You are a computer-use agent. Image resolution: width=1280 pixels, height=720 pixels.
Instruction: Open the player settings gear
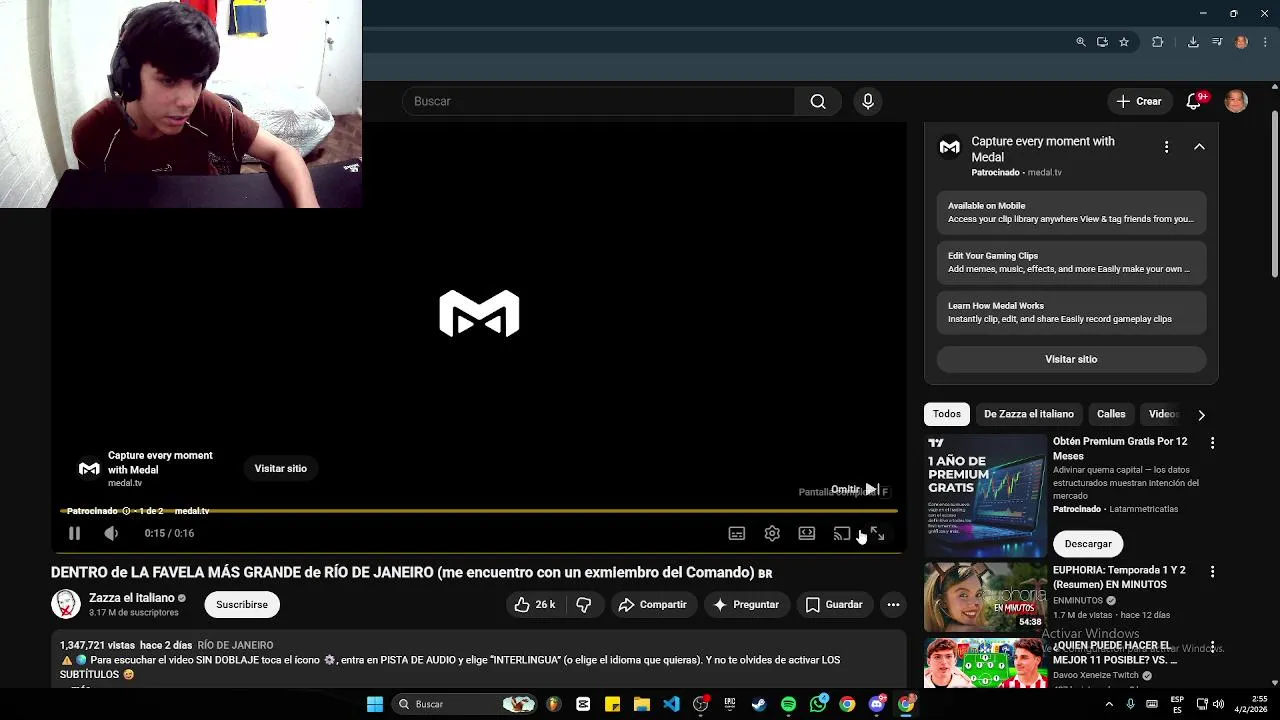point(772,534)
